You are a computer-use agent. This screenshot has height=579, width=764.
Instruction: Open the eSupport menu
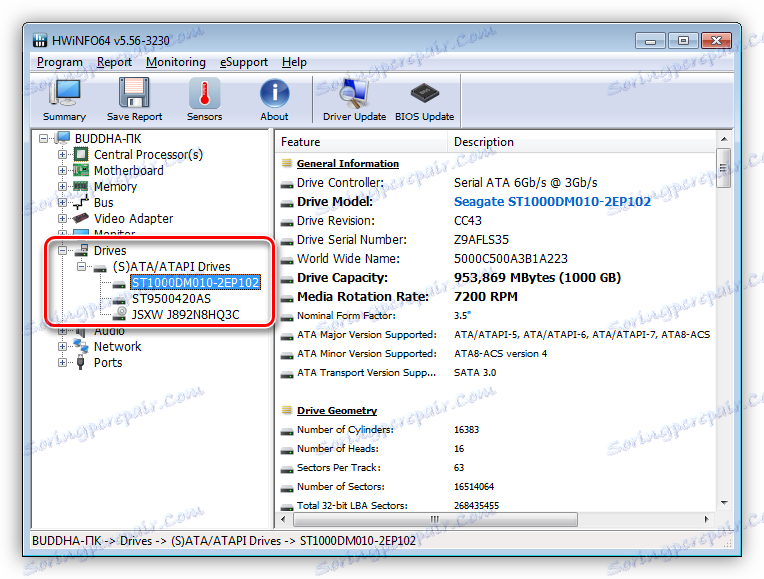pyautogui.click(x=244, y=62)
